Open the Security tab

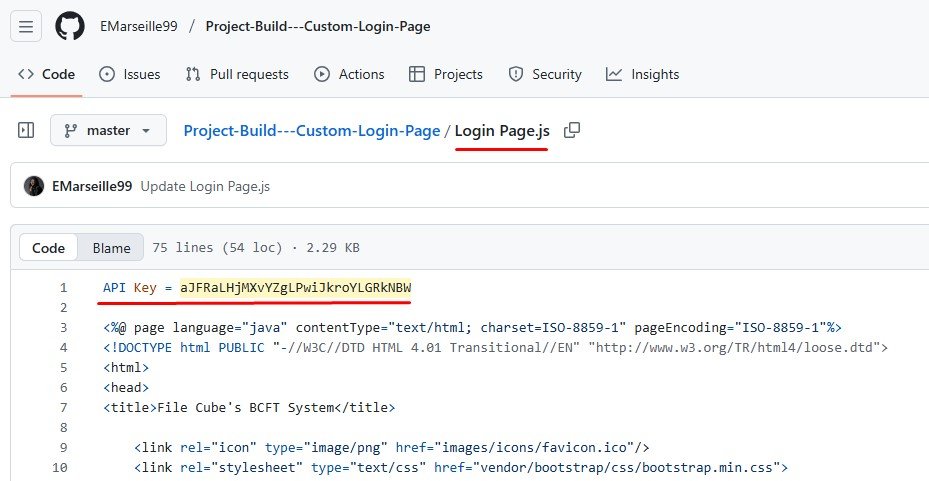pyautogui.click(x=545, y=75)
